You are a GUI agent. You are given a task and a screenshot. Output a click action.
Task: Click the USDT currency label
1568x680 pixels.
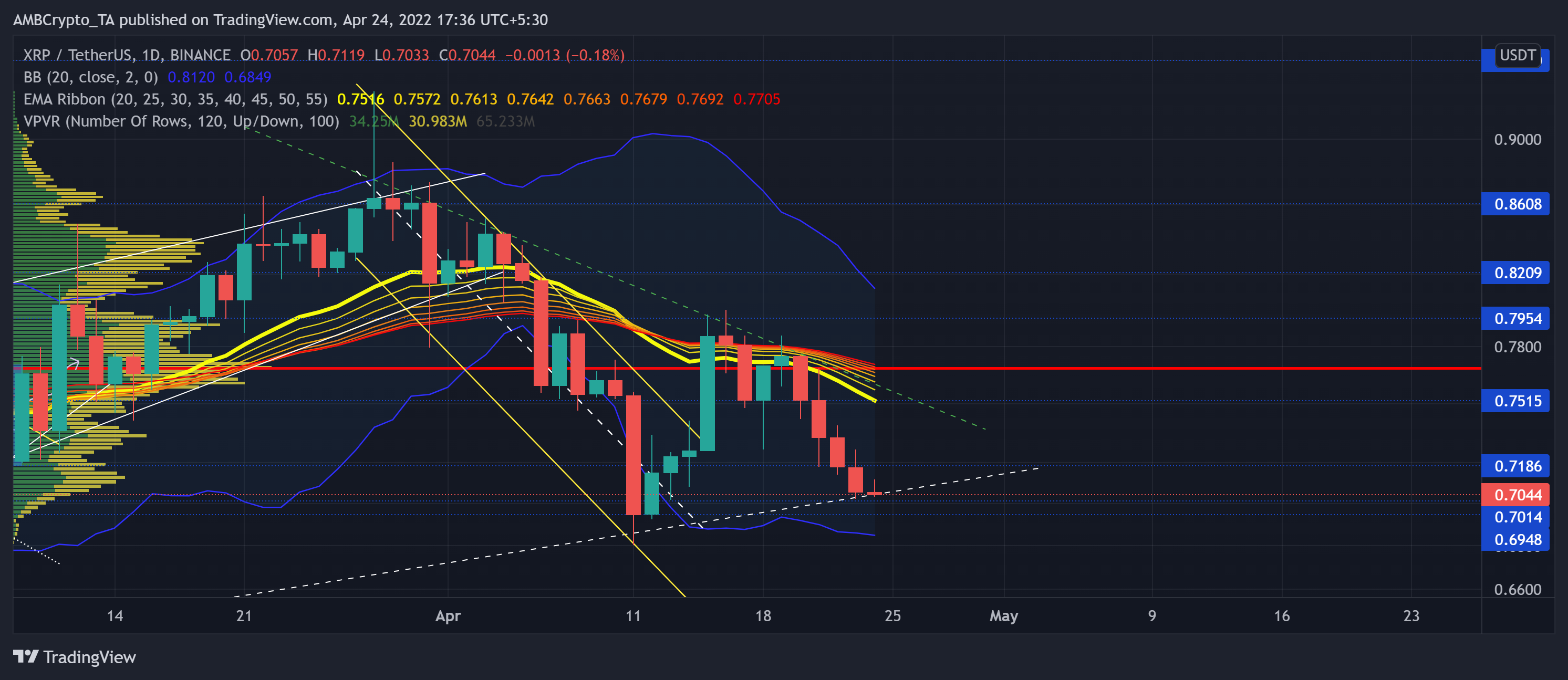pyautogui.click(x=1517, y=55)
